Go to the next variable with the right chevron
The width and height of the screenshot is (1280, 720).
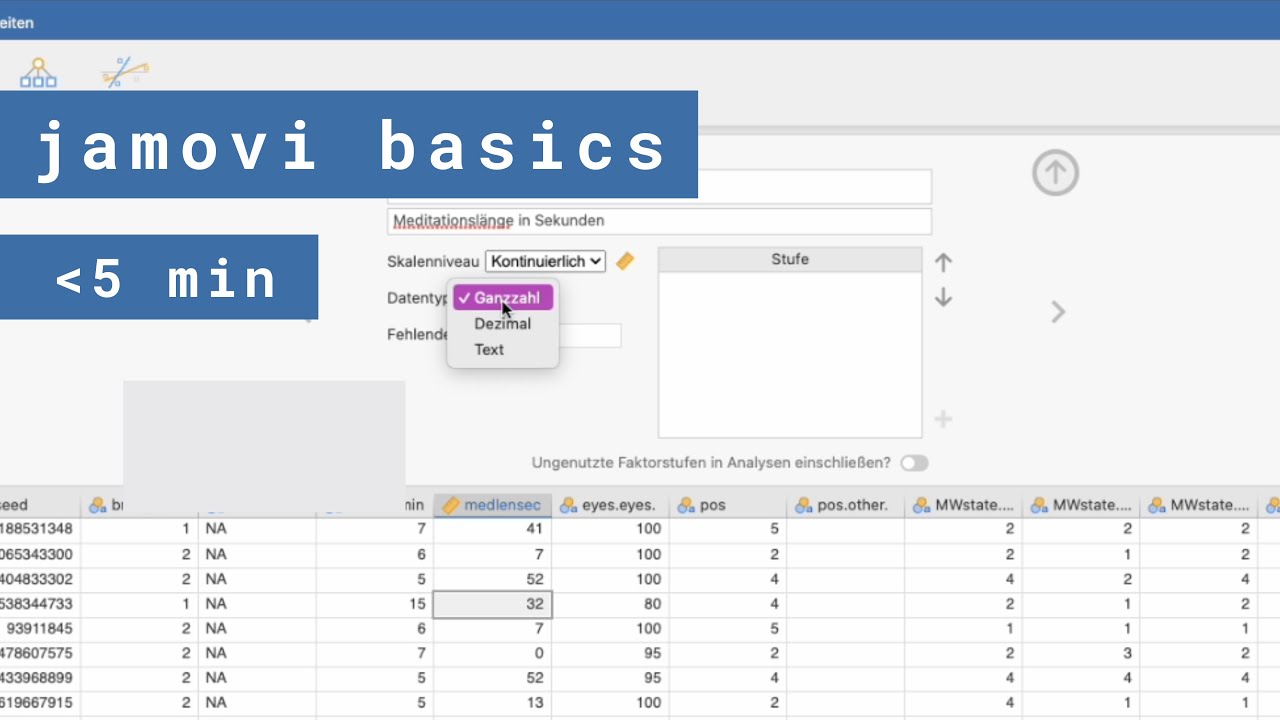point(1058,312)
